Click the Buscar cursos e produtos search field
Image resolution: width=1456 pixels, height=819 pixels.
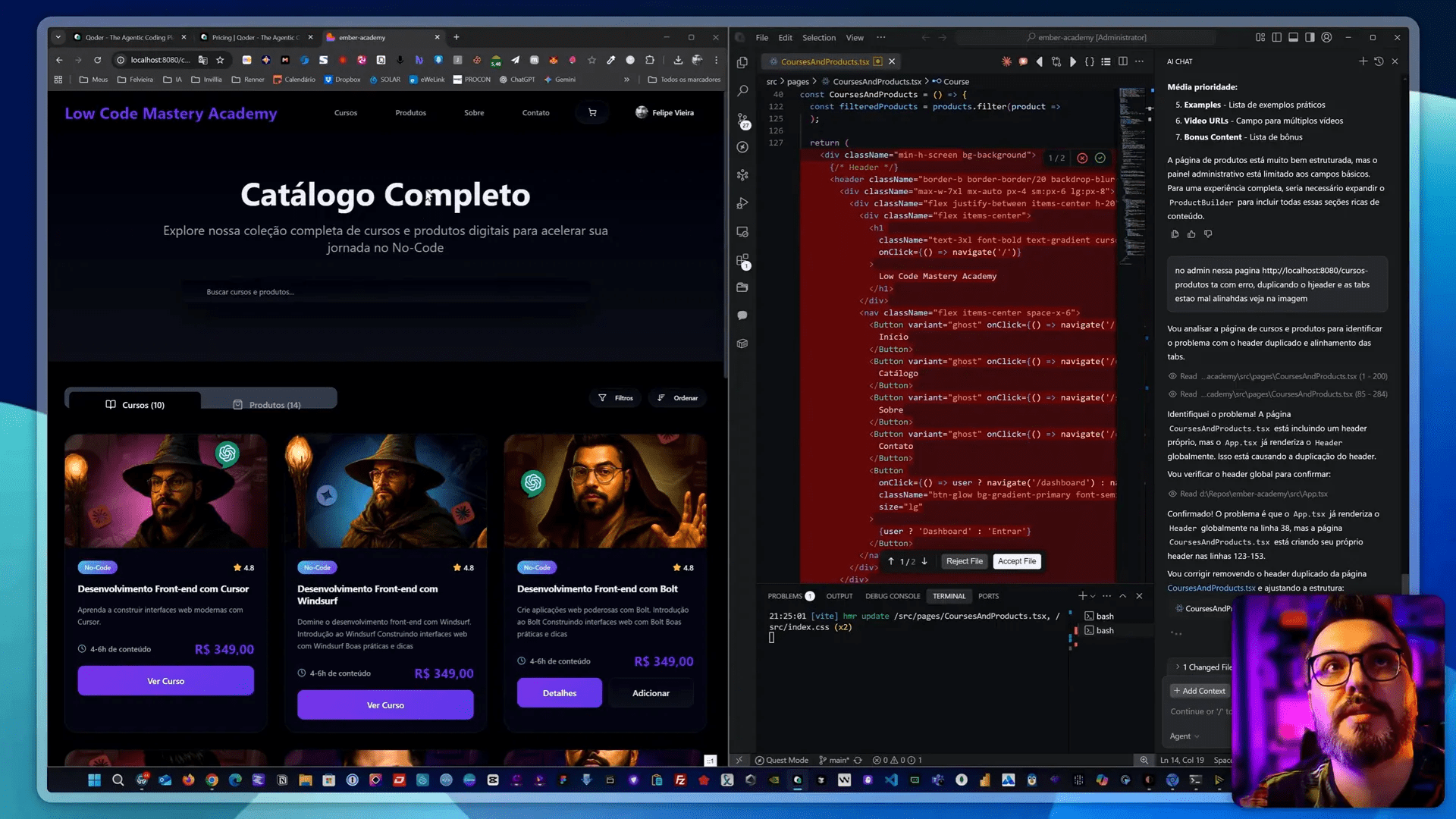pyautogui.click(x=385, y=292)
